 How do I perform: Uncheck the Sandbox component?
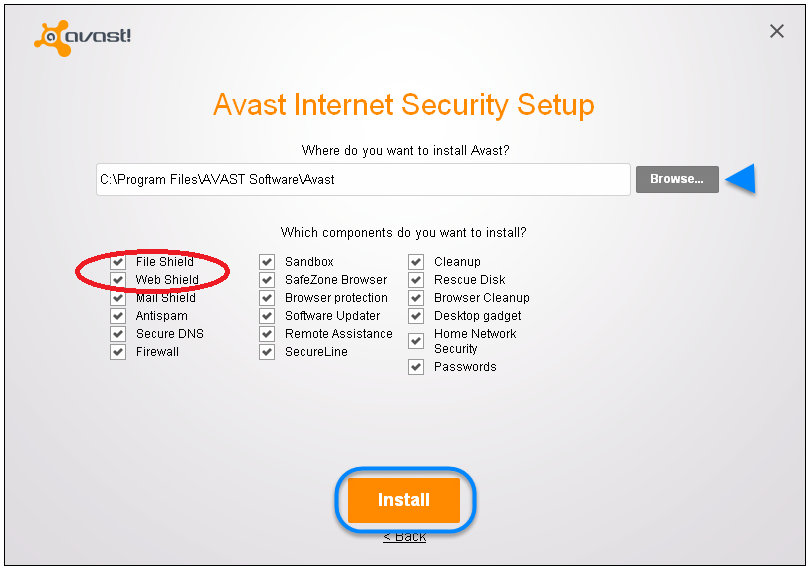[267, 261]
